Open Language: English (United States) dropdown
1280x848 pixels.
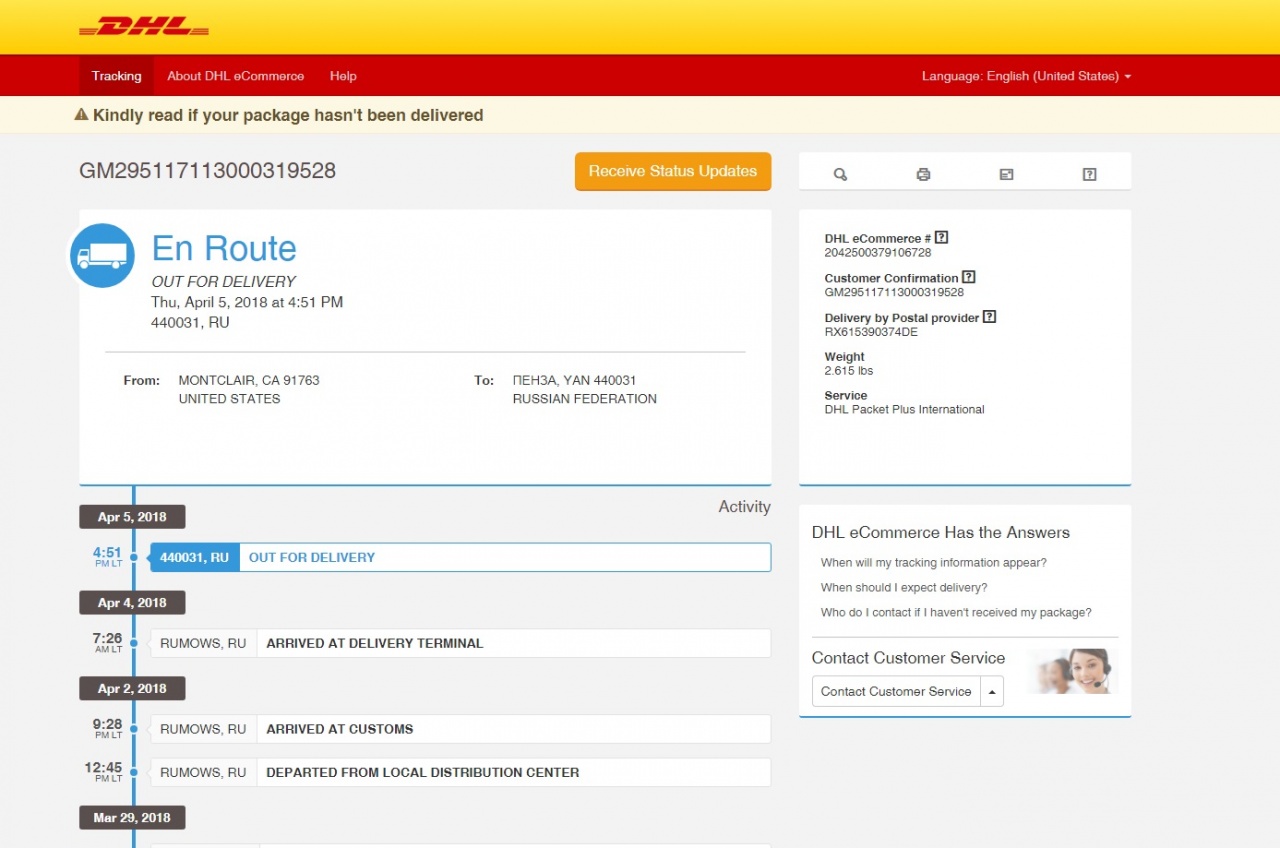pos(1026,76)
